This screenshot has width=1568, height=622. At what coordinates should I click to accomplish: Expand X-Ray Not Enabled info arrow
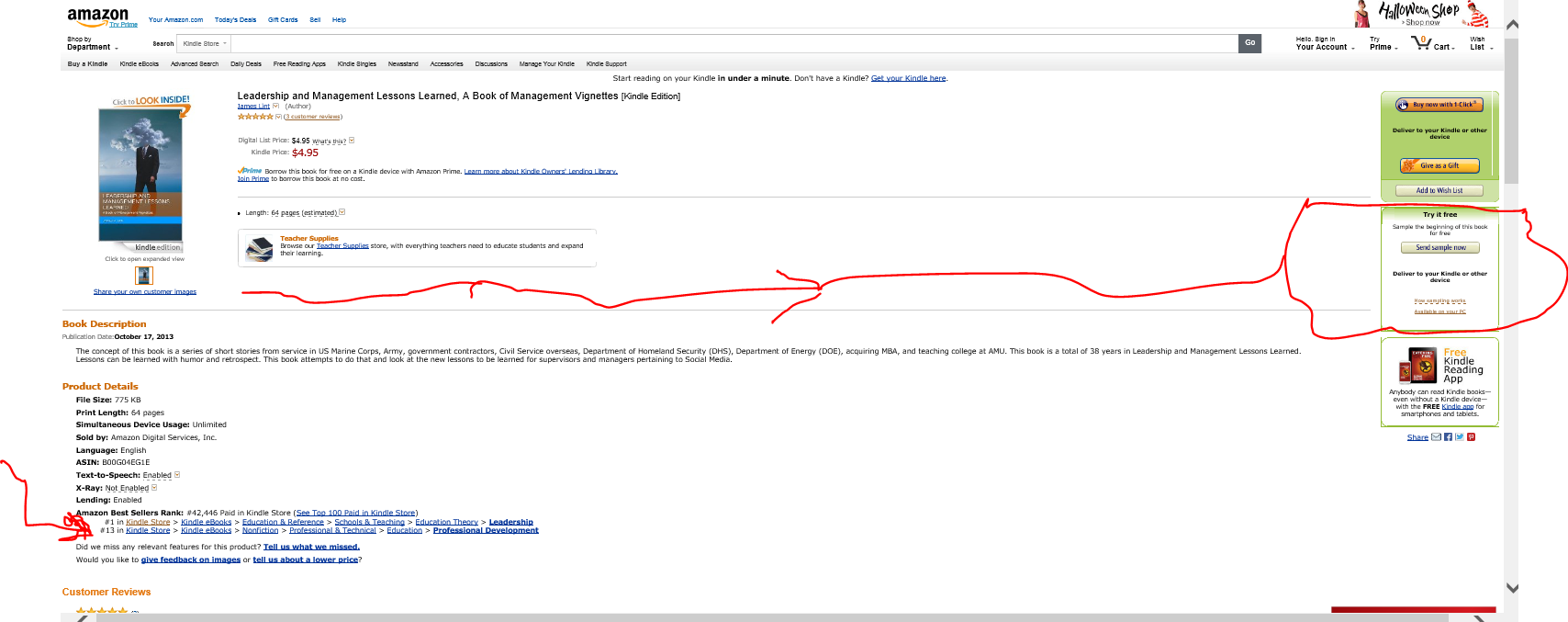point(154,488)
